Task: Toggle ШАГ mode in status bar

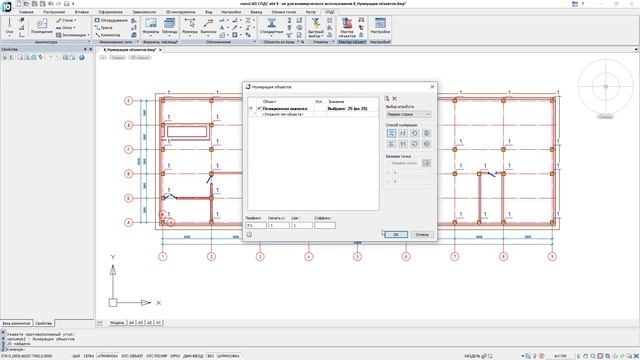Action: pyautogui.click(x=76, y=356)
